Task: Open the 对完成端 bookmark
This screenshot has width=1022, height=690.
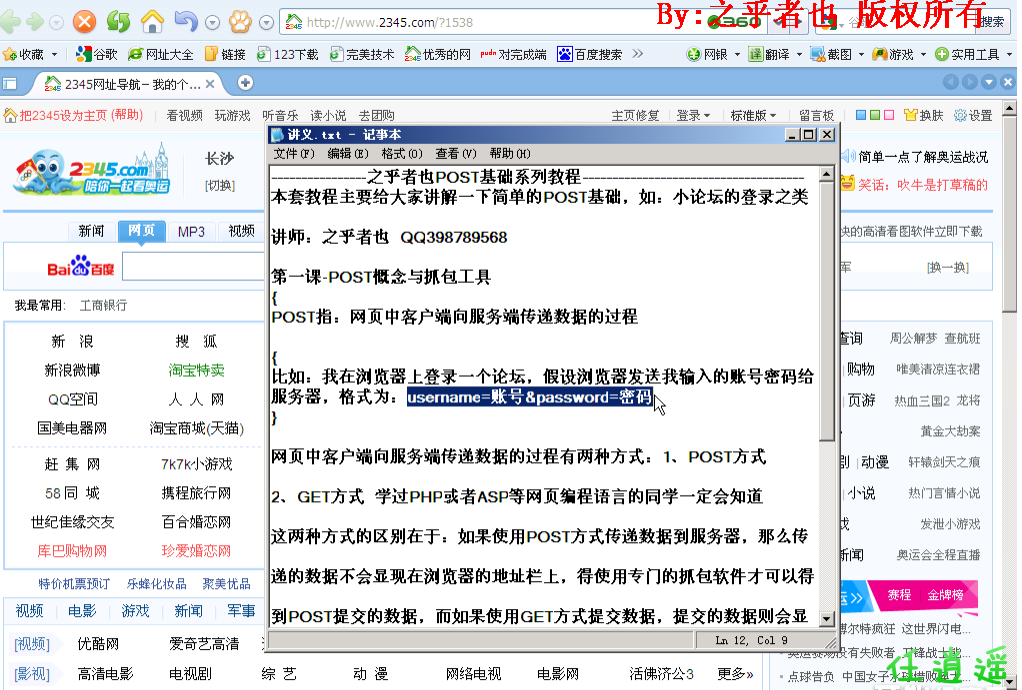Action: click(x=514, y=55)
